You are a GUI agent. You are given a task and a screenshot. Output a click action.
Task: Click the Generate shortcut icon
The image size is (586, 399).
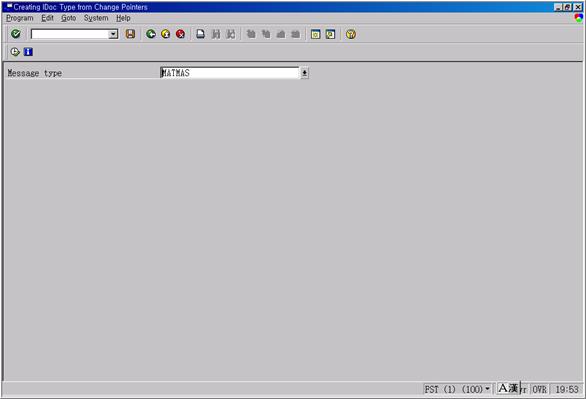pyautogui.click(x=330, y=34)
